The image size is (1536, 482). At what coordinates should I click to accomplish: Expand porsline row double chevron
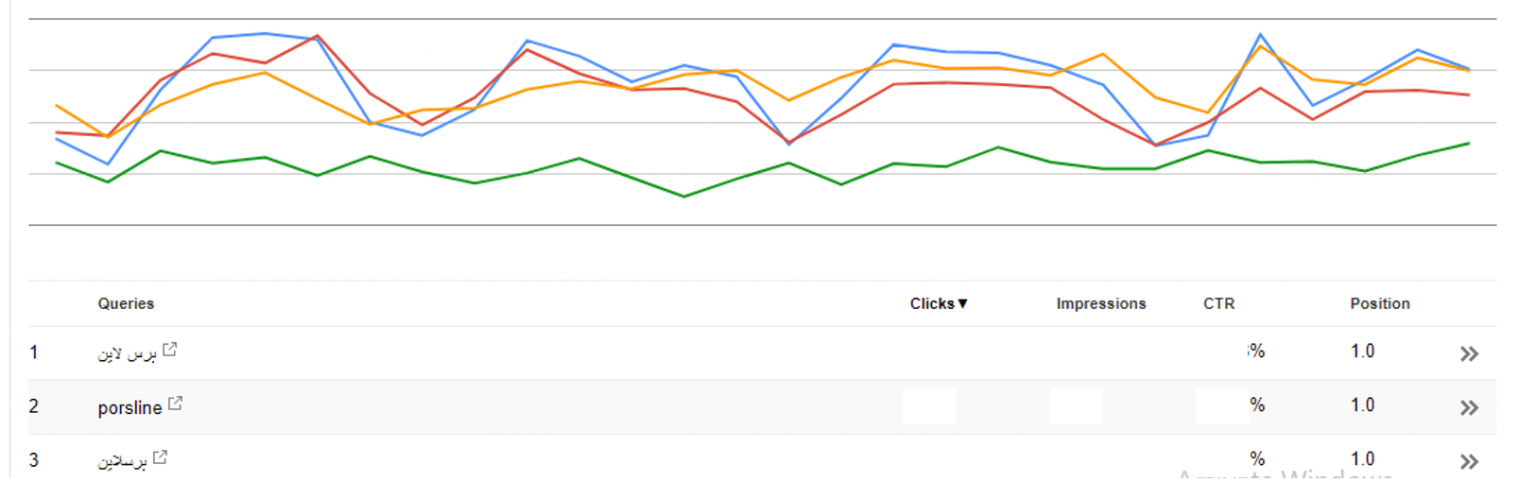1469,407
